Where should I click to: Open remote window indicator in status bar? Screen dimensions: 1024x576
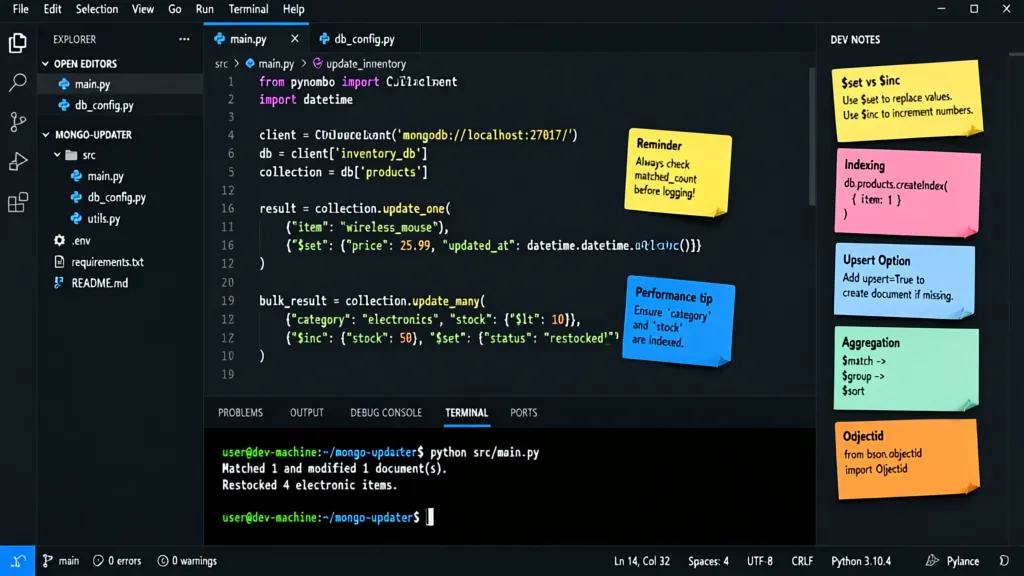point(18,561)
